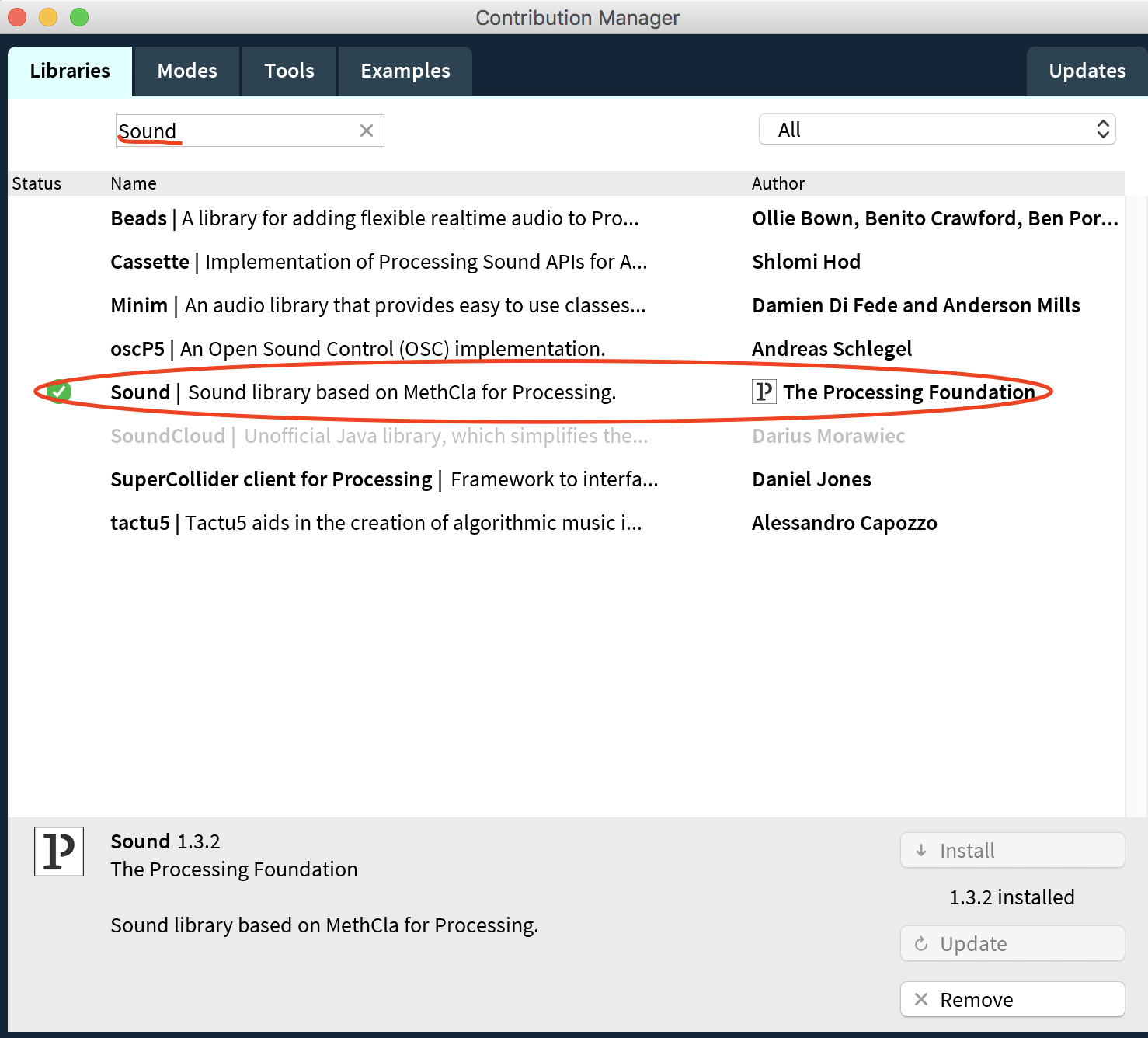
Task: Click the Author column header
Action: click(x=778, y=183)
